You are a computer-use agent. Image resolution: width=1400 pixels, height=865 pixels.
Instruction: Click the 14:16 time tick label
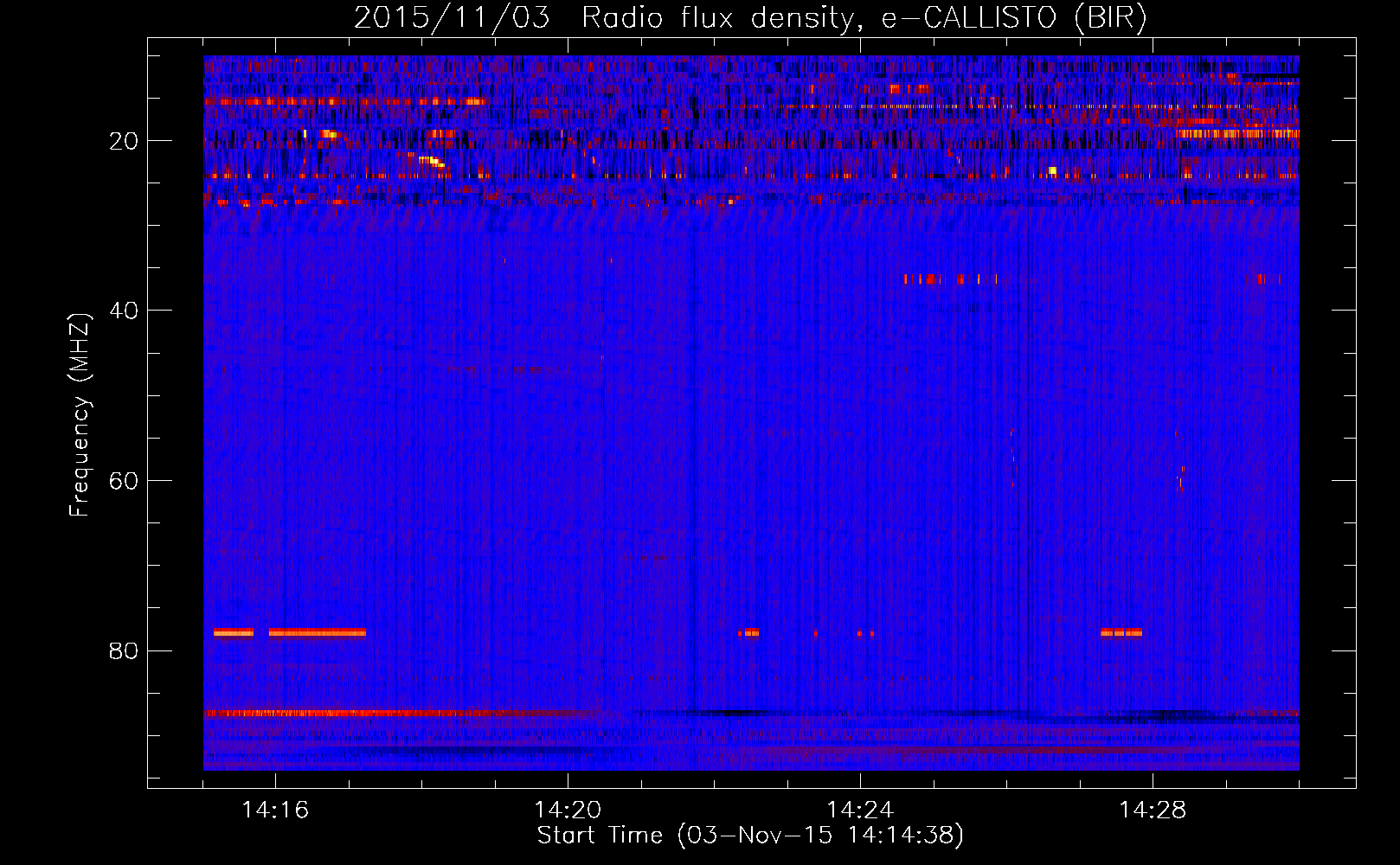[275, 810]
